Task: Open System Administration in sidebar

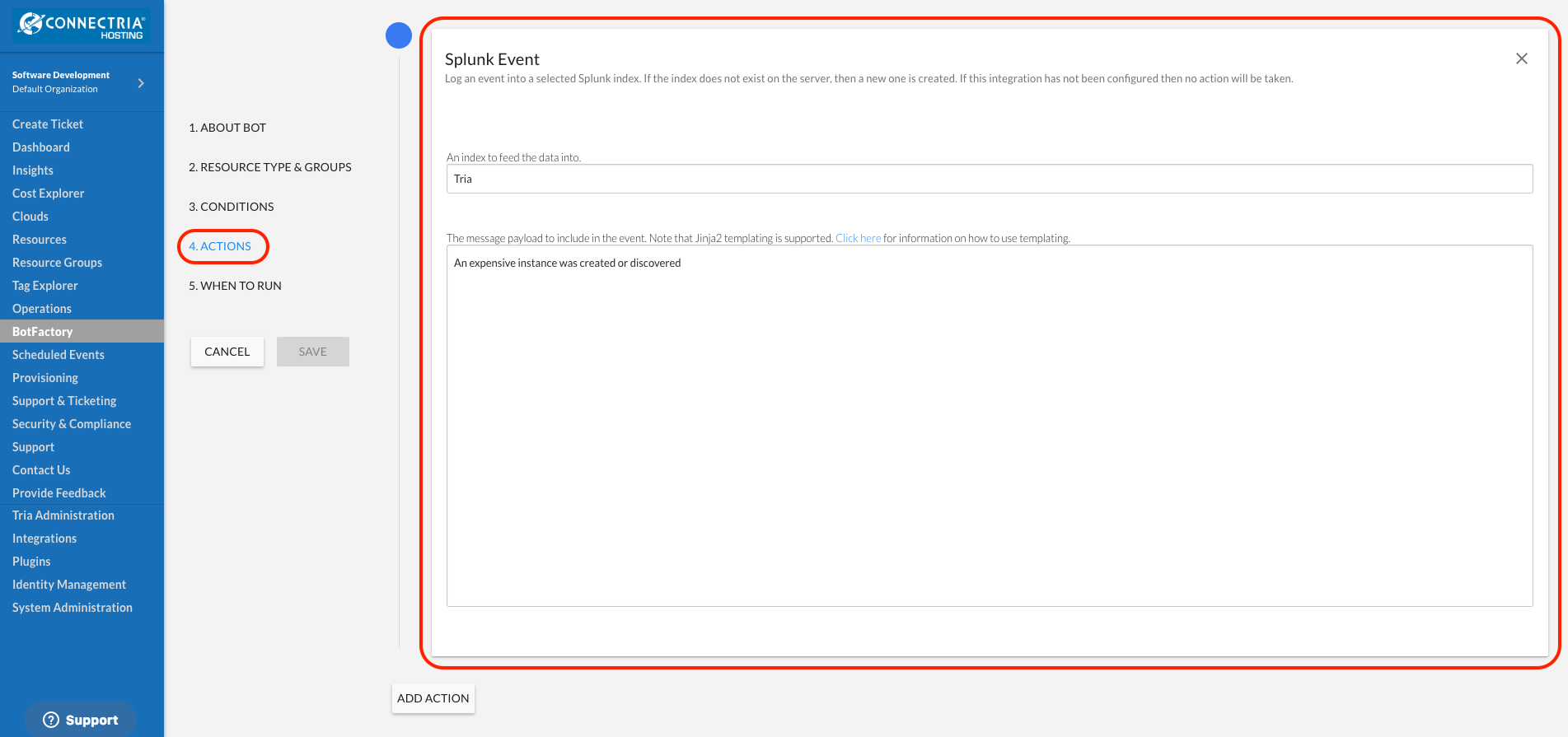Action: coord(73,608)
